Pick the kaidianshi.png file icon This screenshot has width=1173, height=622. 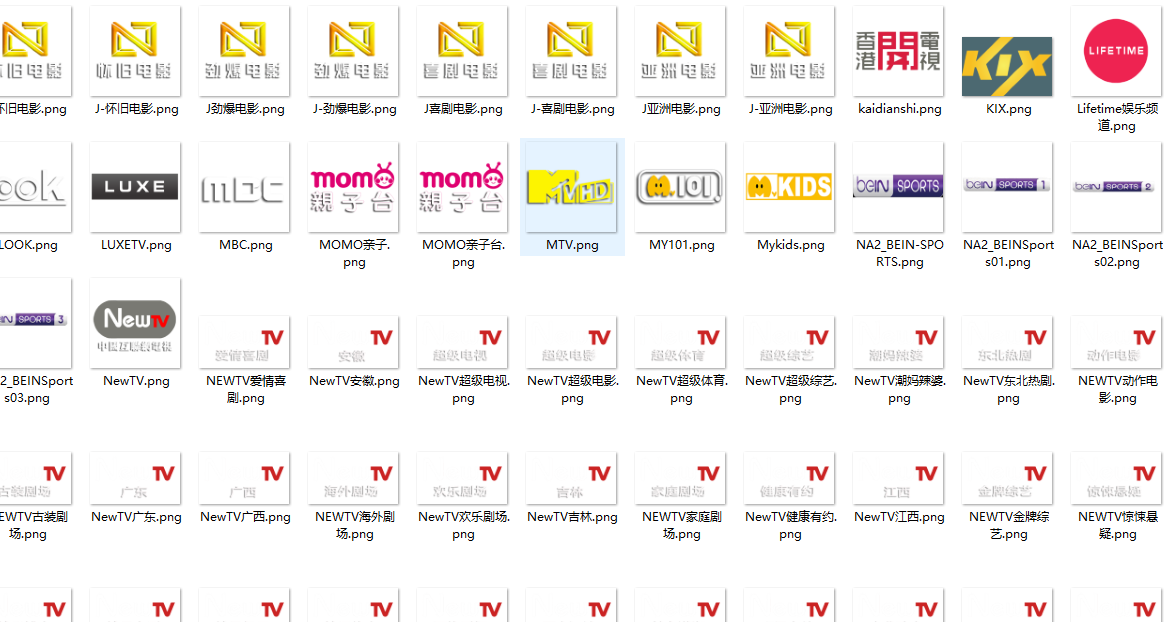898,51
